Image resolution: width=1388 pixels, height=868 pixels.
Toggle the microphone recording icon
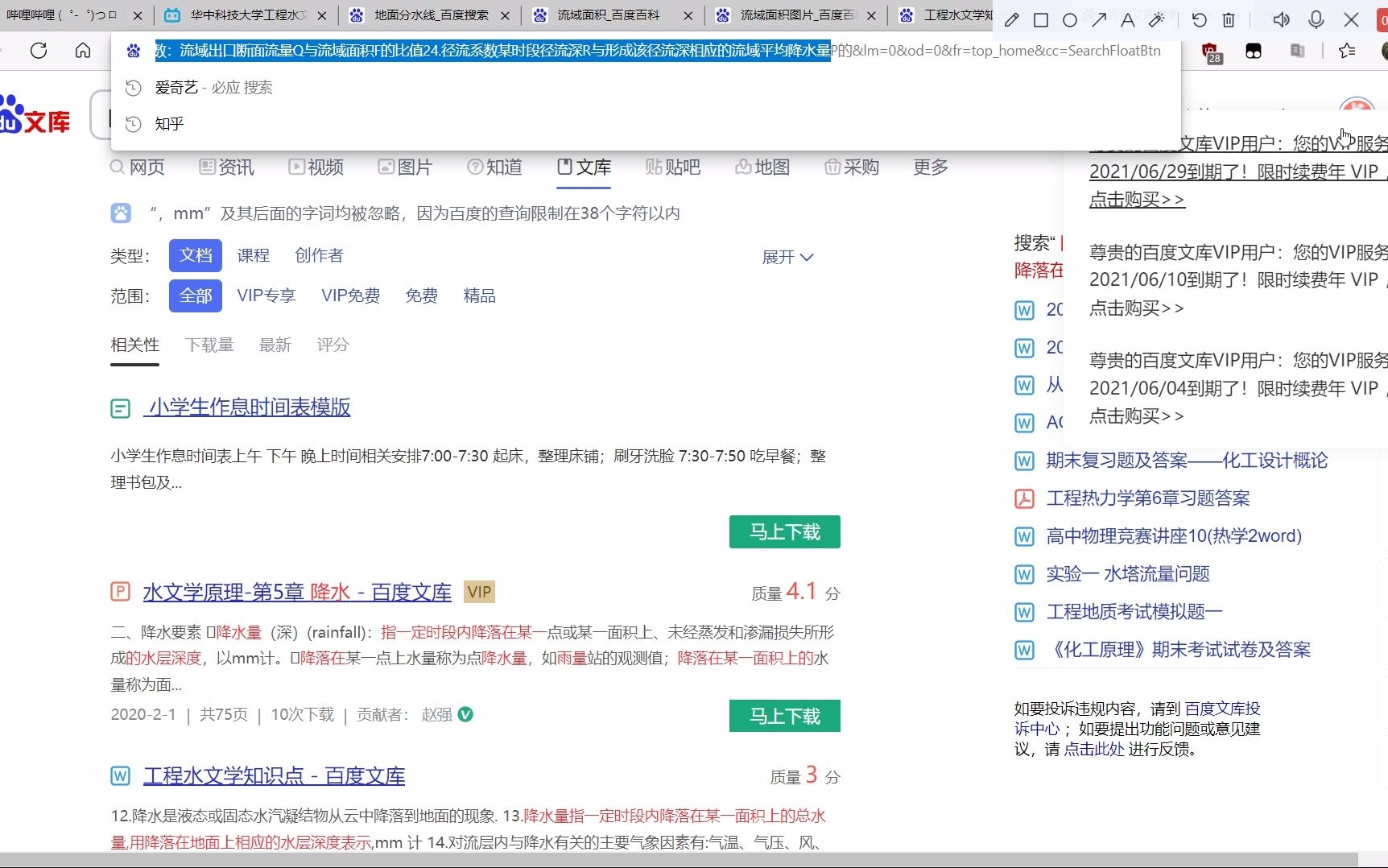click(x=1316, y=19)
